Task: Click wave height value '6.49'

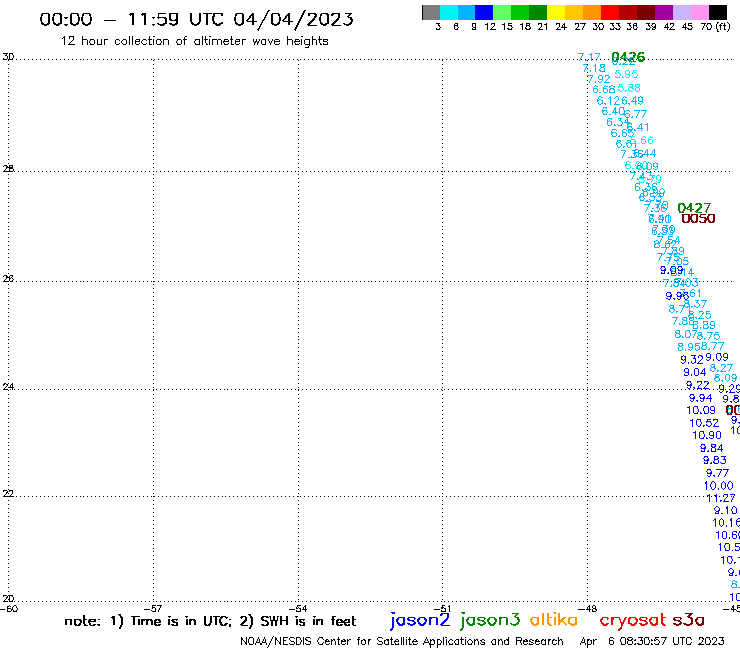Action: pyautogui.click(x=632, y=101)
